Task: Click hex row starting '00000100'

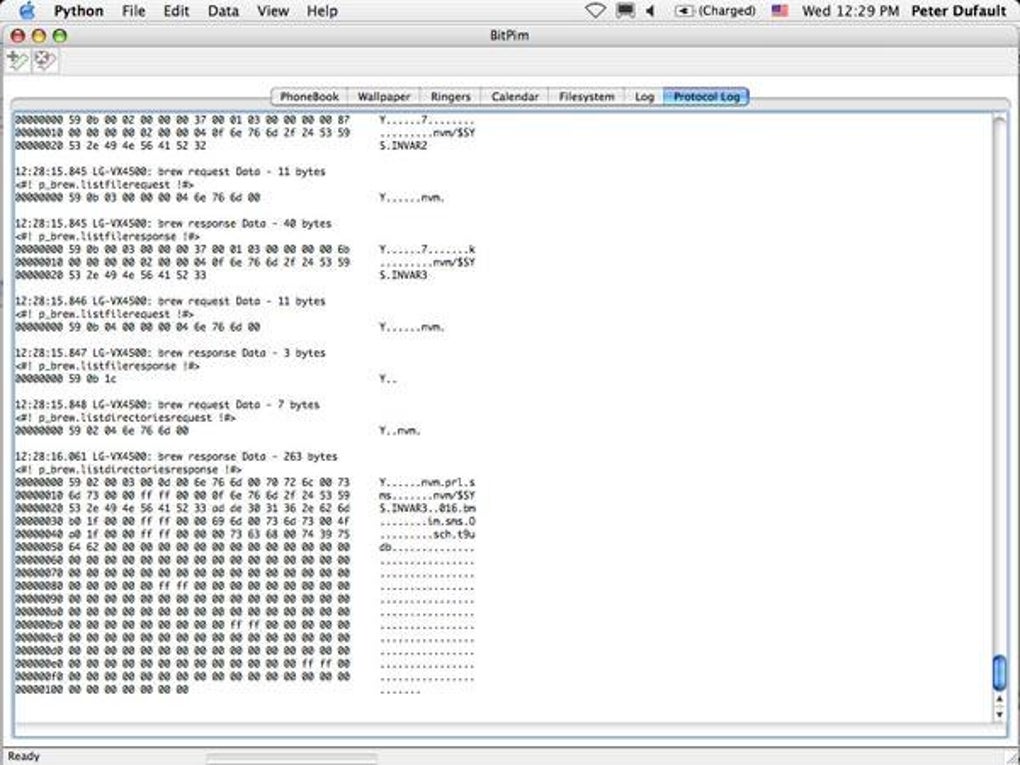Action: point(101,690)
